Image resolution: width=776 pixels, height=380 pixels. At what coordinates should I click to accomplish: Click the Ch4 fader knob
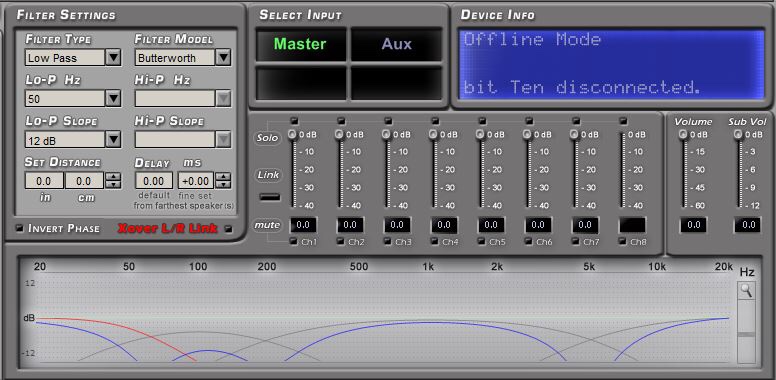433,134
